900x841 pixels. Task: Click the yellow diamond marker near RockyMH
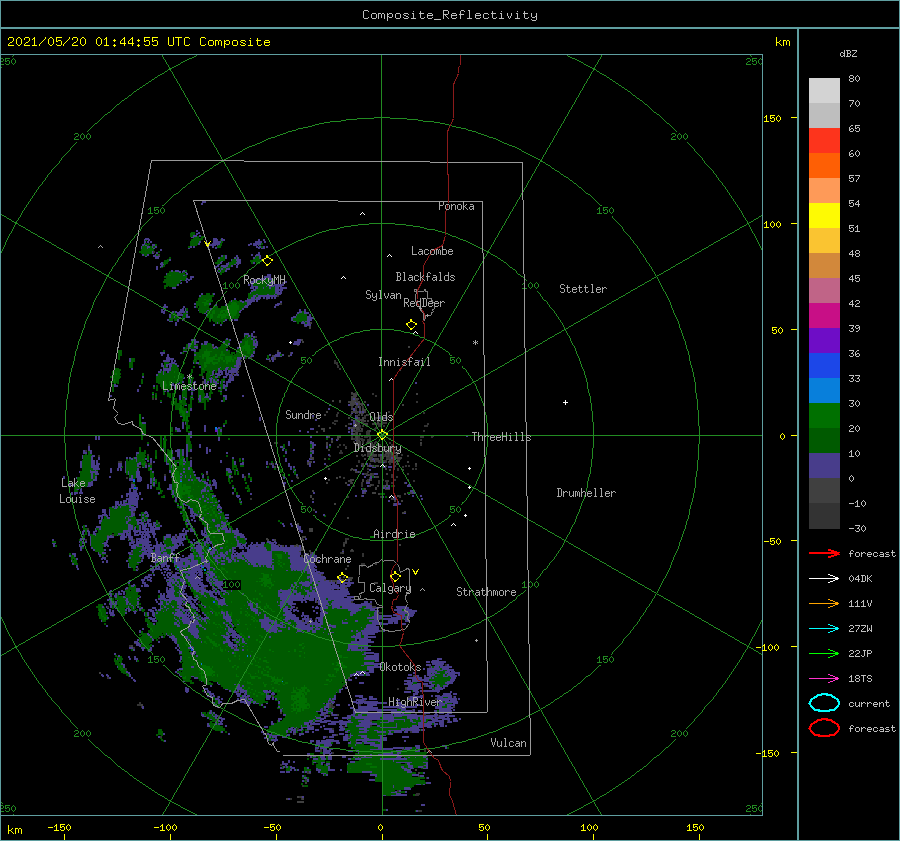click(267, 261)
